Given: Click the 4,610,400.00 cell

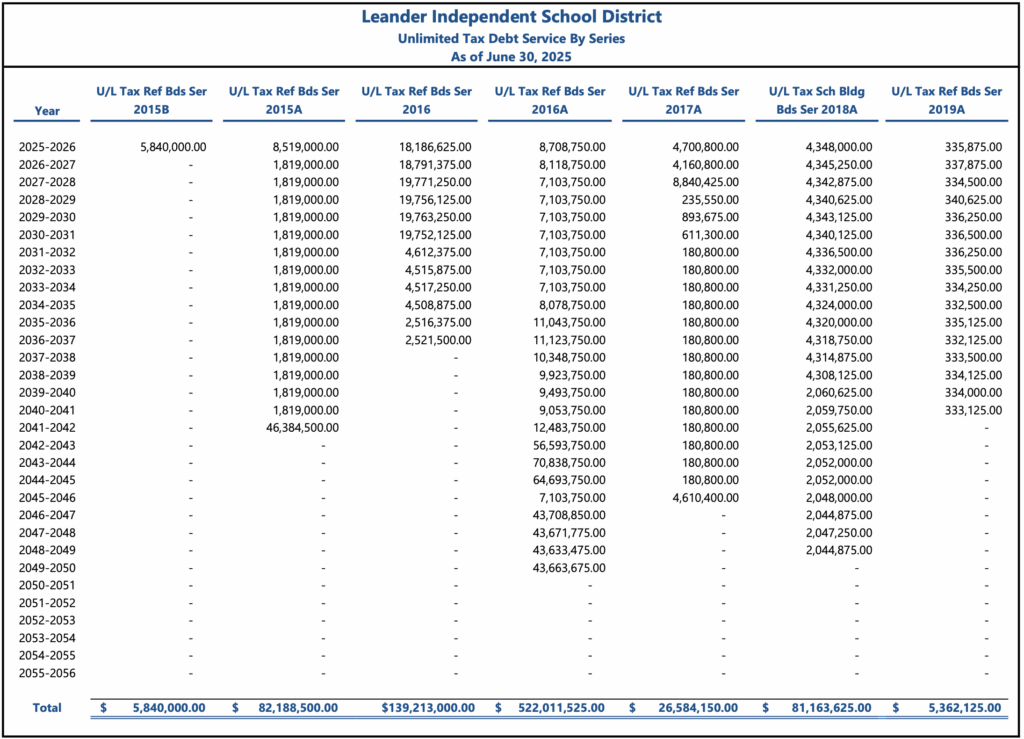Looking at the screenshot, I should click(706, 498).
